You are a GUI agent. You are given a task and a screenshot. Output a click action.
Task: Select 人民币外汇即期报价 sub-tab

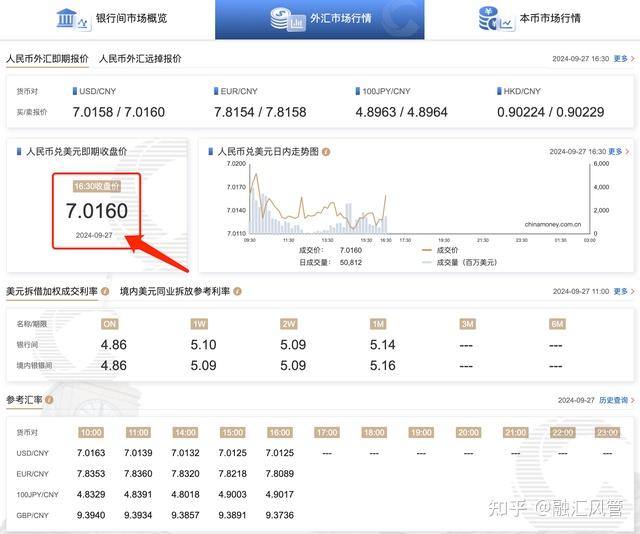tap(47, 59)
